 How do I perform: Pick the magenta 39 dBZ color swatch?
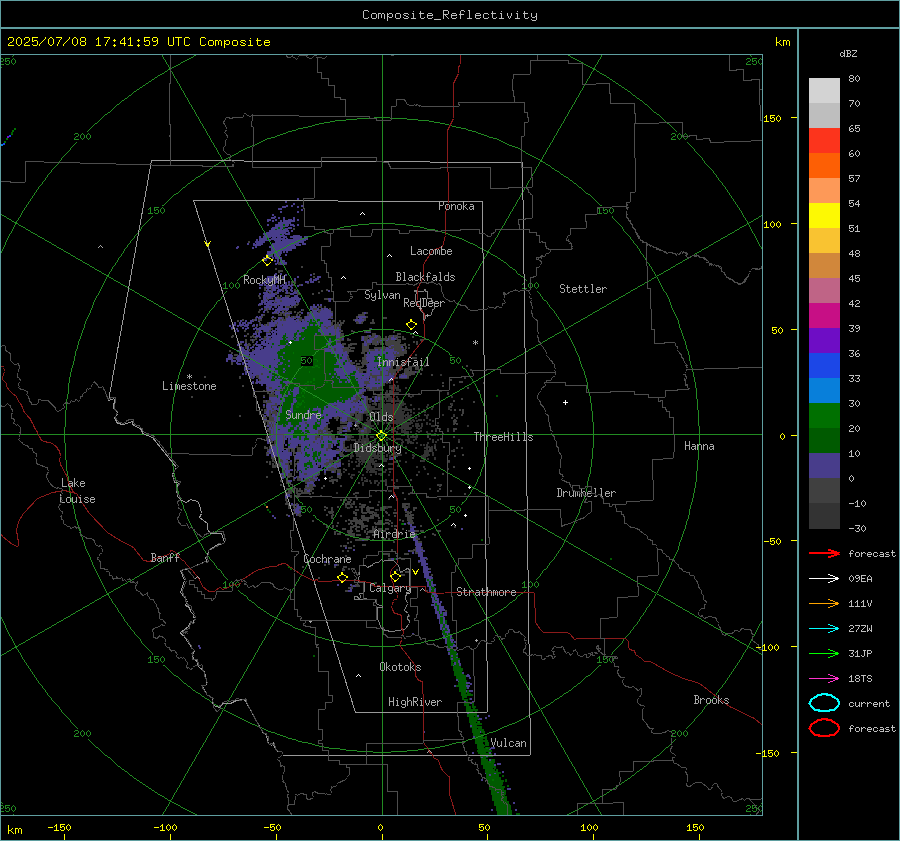824,316
